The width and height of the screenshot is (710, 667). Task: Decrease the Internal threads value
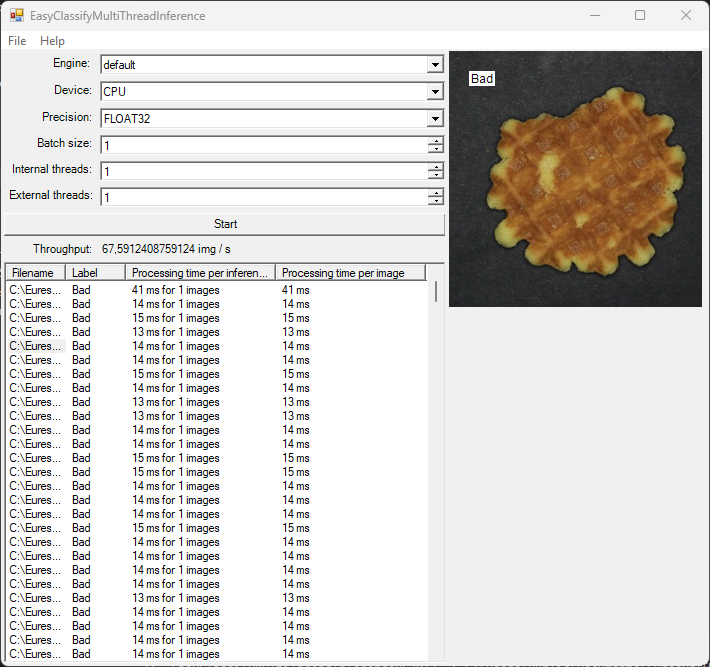(436, 176)
